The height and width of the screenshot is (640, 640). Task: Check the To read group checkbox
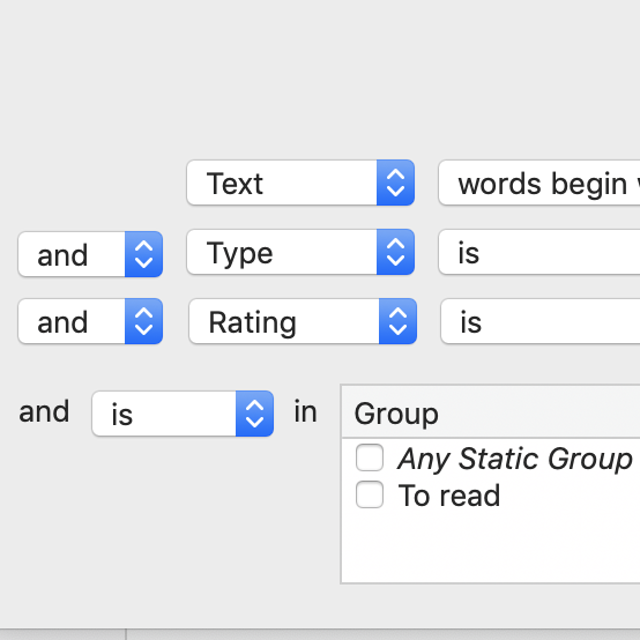coord(369,495)
